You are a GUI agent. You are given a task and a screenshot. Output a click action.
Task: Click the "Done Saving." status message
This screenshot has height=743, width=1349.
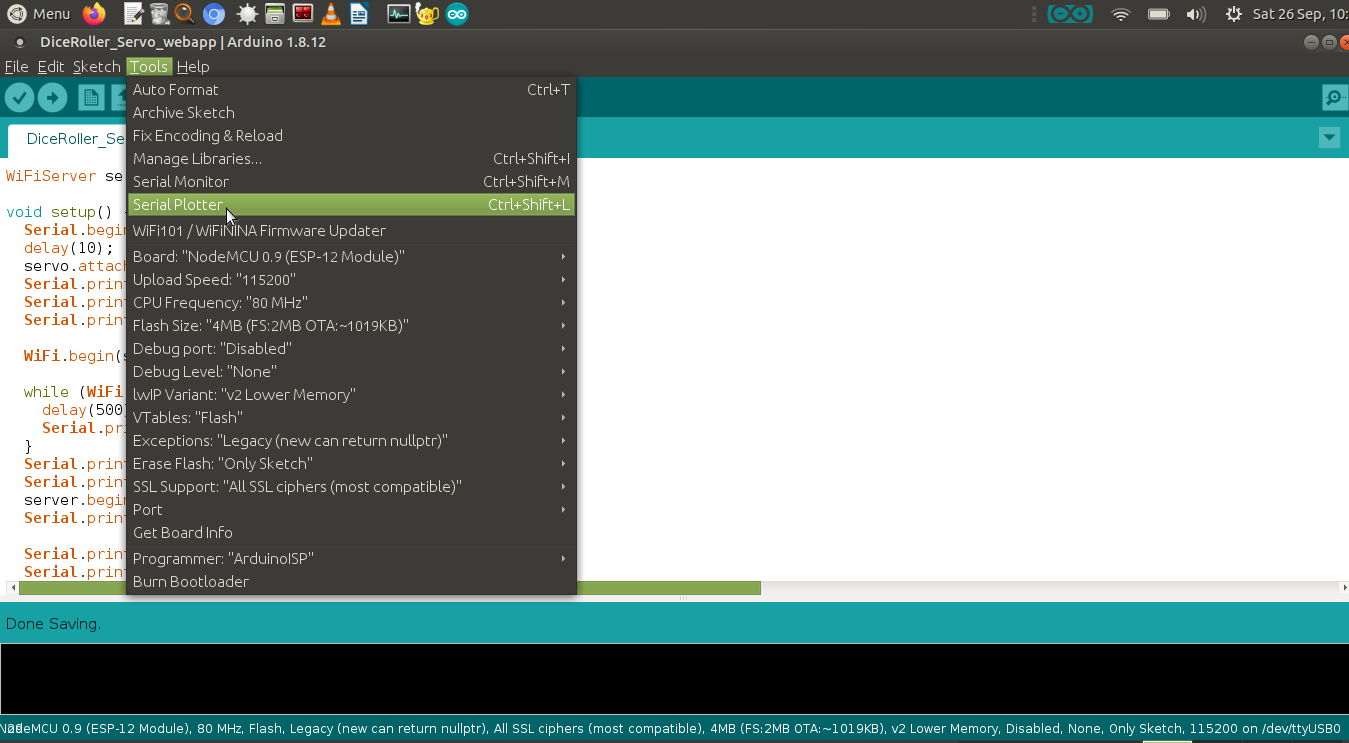click(53, 624)
